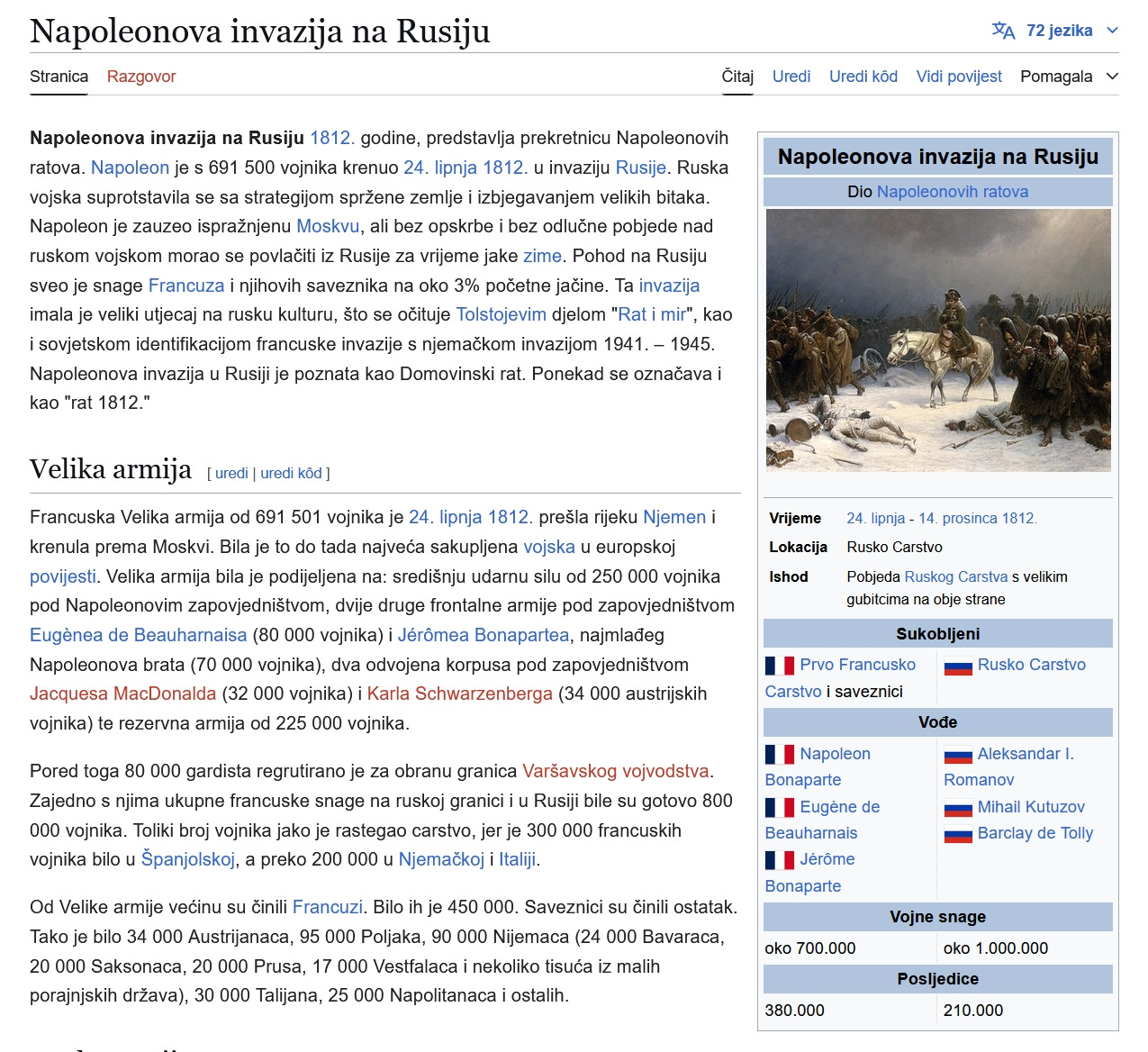Open Rusko Carstvo link under Sukobljeni
The image size is (1148, 1052).
(1032, 665)
